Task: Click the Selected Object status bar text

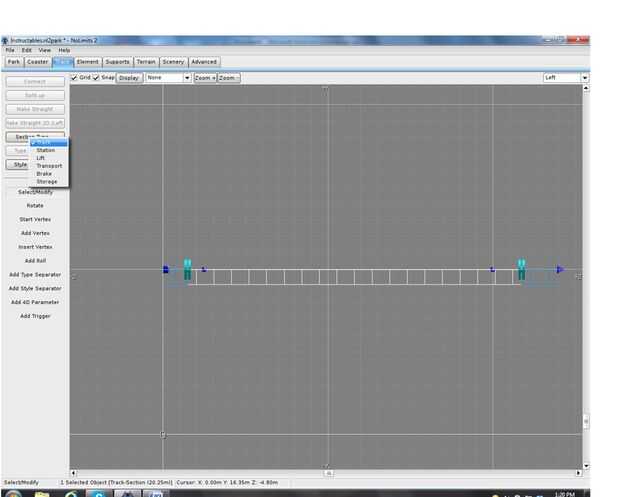Action: point(117,483)
